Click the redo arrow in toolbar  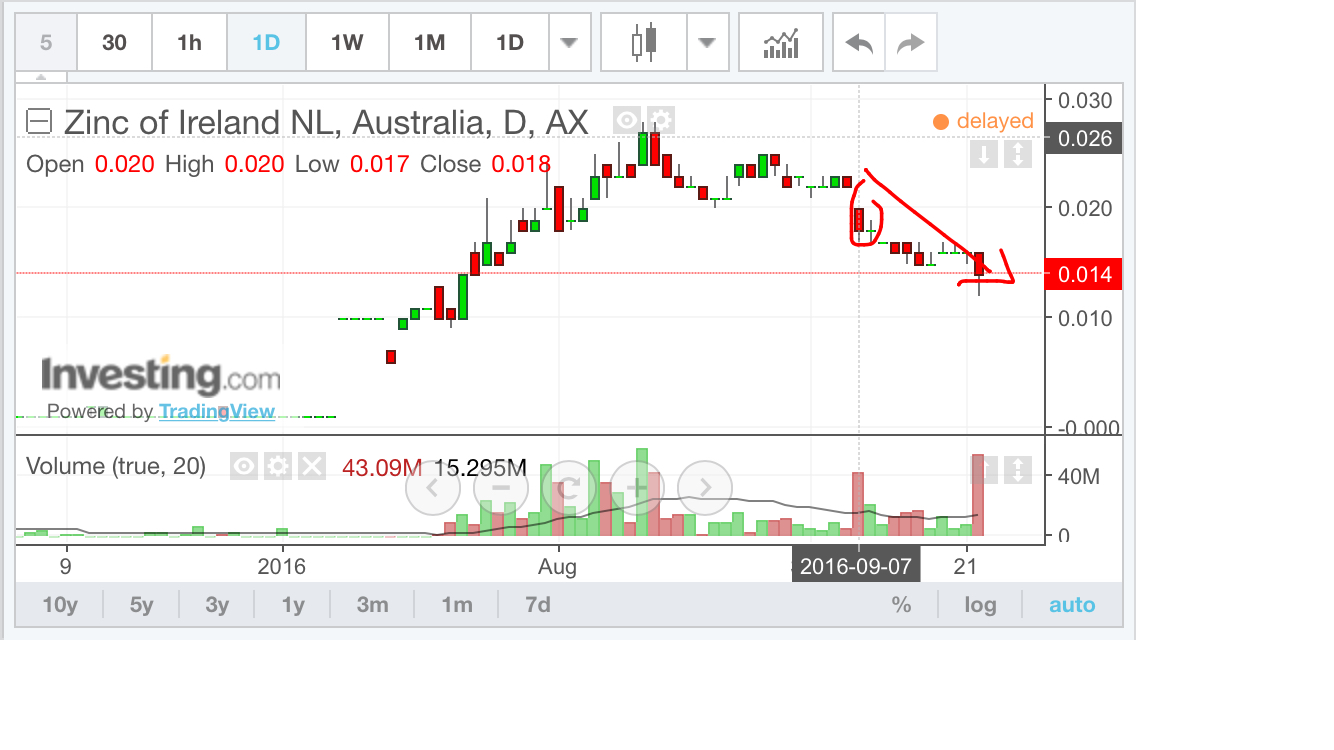click(911, 43)
